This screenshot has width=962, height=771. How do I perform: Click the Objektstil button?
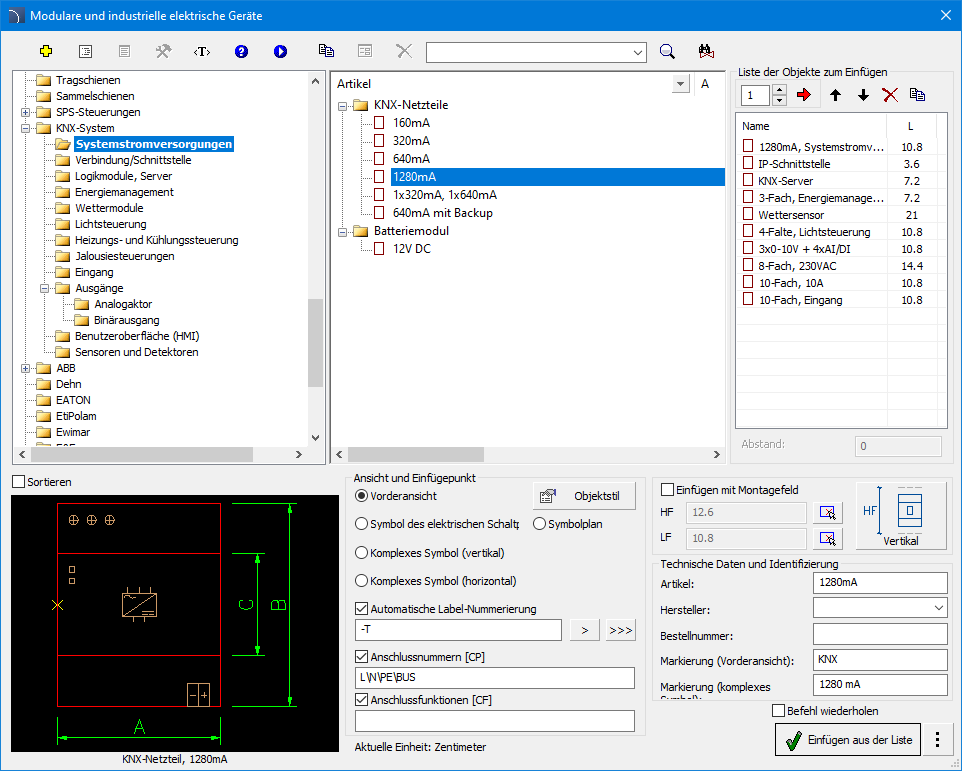click(x=585, y=496)
